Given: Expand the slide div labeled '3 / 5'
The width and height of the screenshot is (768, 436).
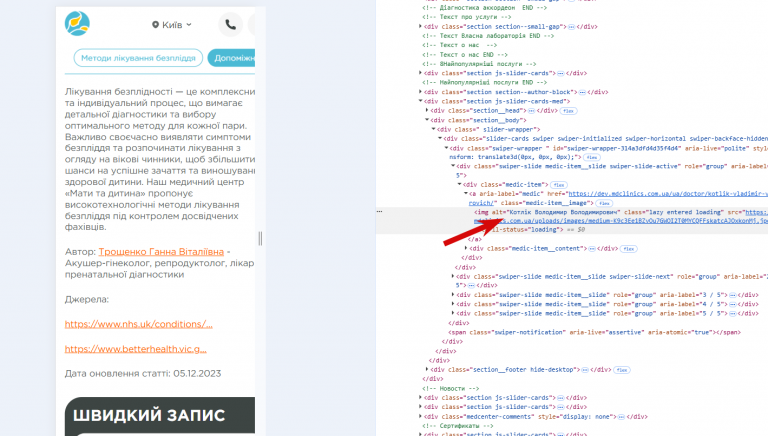Looking at the screenshot, I should point(453,295).
